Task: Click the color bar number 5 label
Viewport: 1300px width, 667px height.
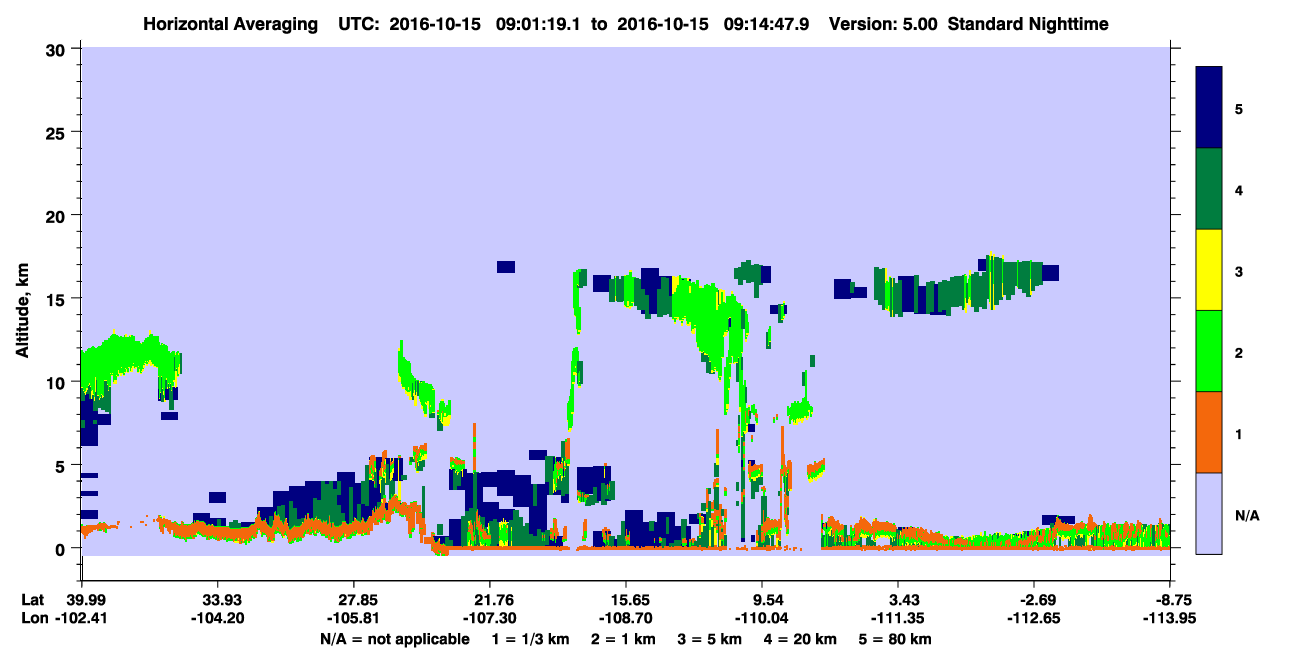Action: pyautogui.click(x=1239, y=109)
